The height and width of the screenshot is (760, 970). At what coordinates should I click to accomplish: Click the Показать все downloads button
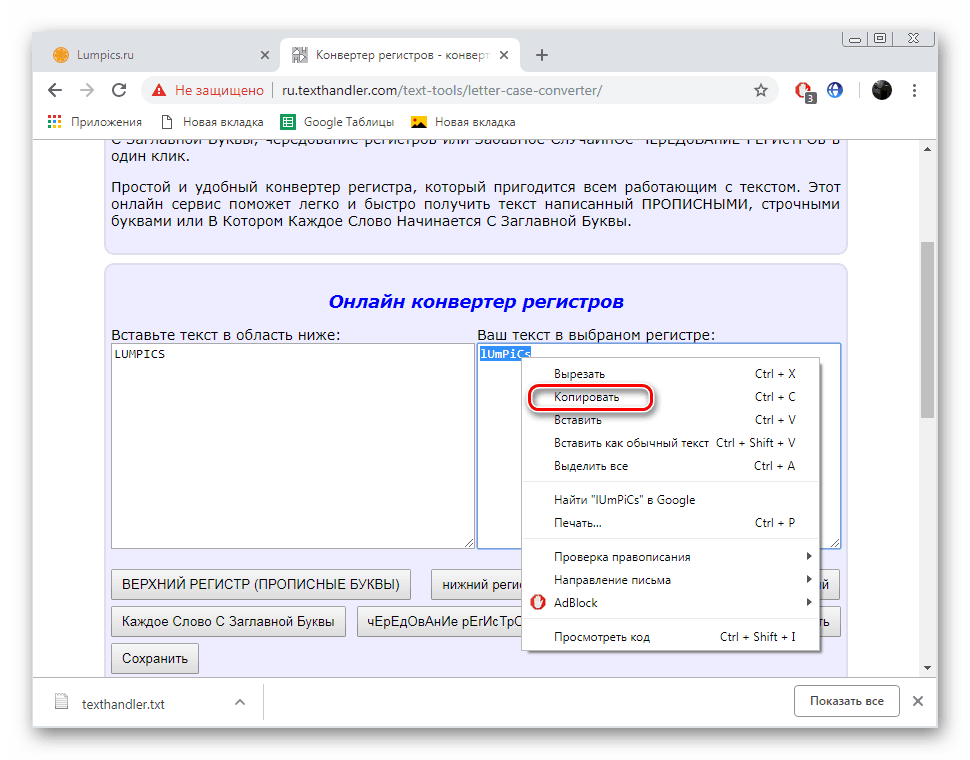(846, 701)
